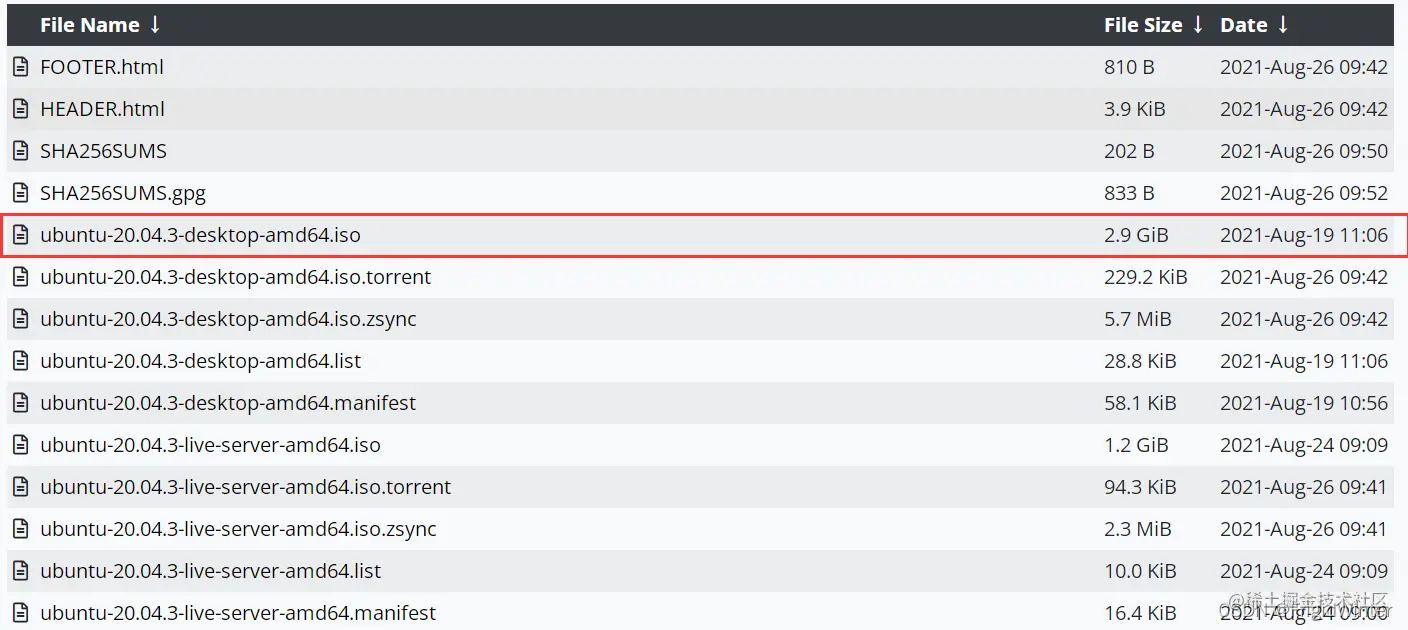Click the 3.9 KiB size of HEADER.html
Image resolution: width=1408 pixels, height=630 pixels.
click(1135, 109)
